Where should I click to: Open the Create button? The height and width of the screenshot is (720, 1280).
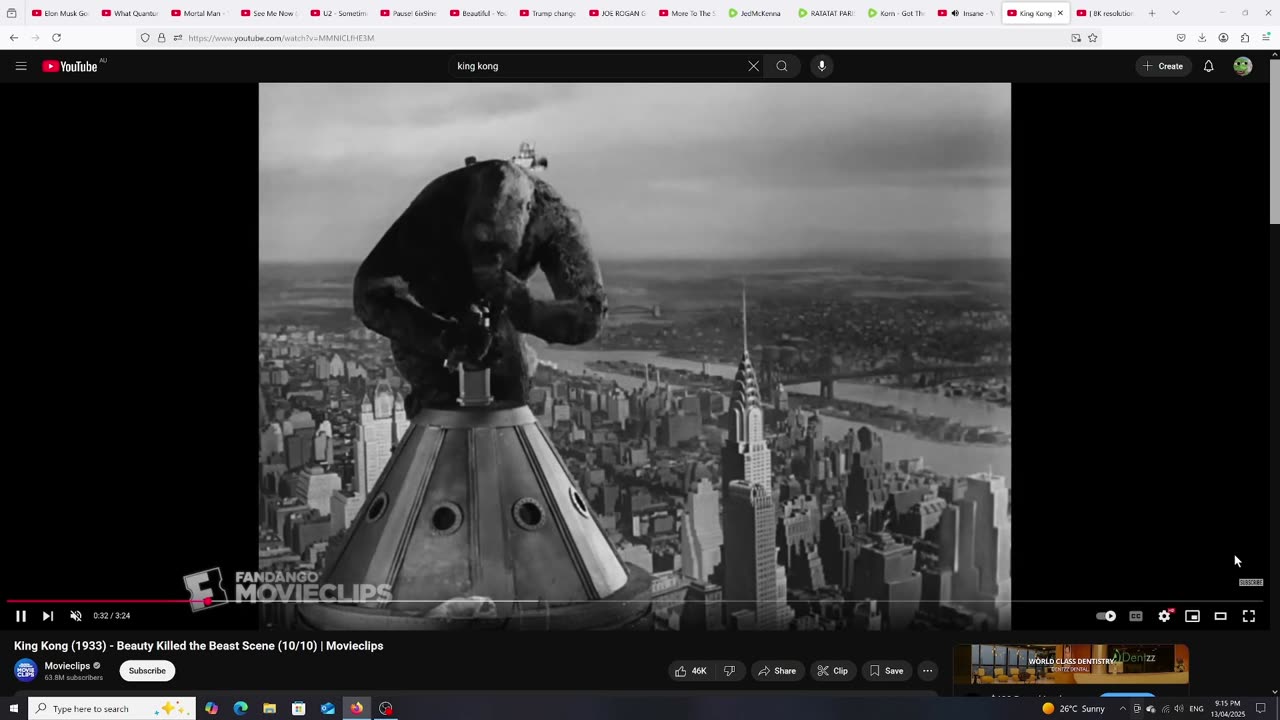(1163, 66)
